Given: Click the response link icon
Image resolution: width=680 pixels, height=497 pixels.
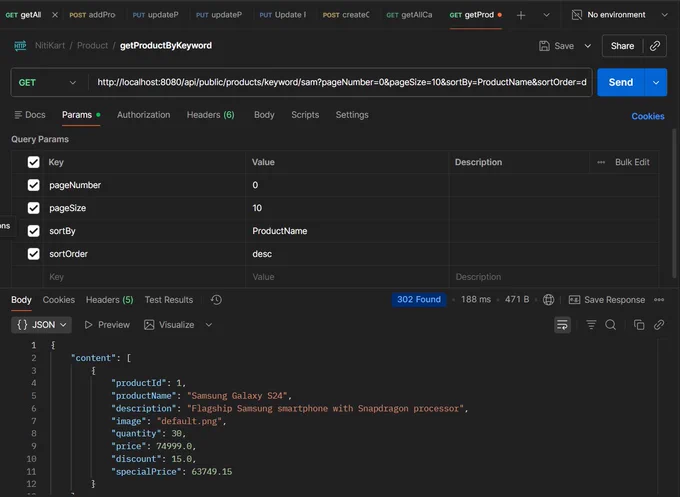Looking at the screenshot, I should (x=659, y=325).
